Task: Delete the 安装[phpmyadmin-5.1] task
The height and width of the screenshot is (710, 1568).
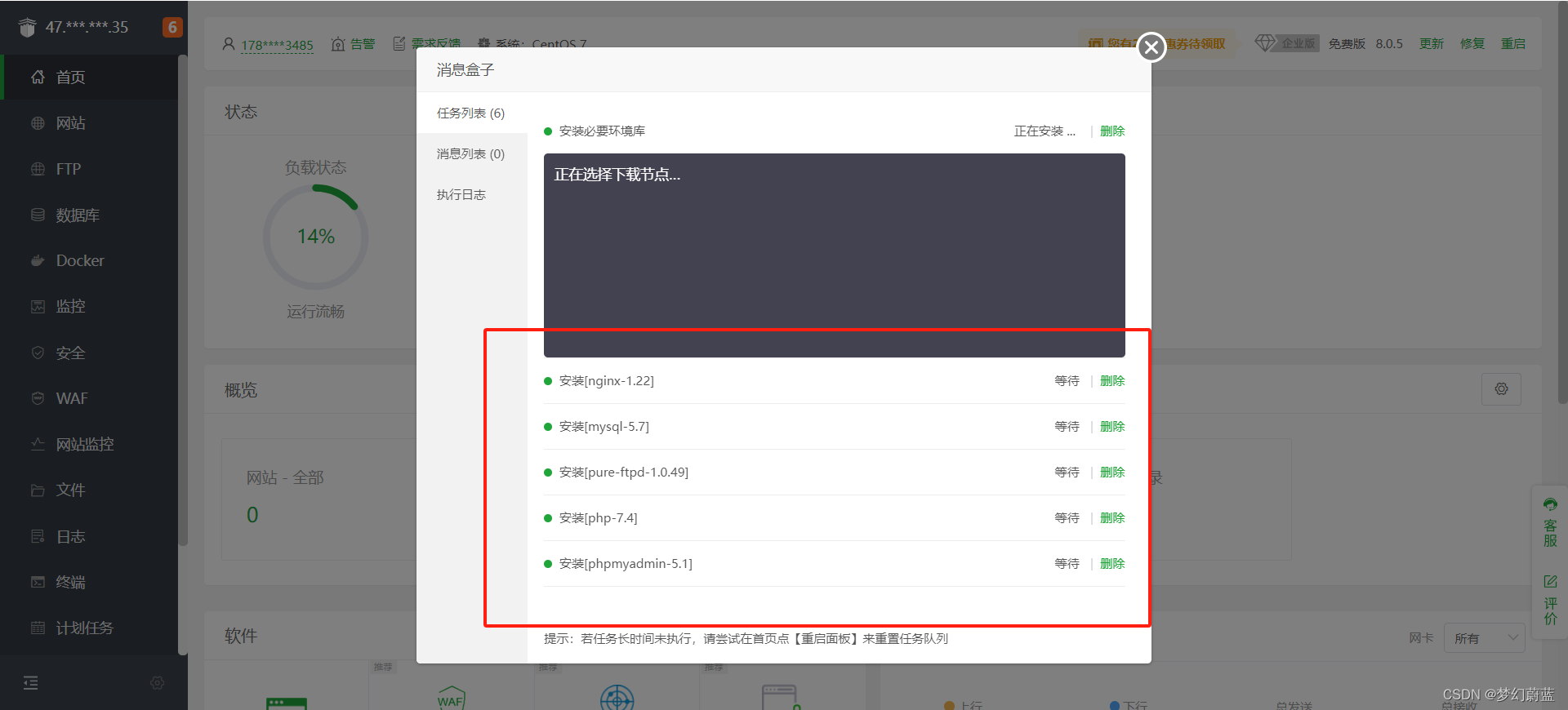Action: 1112,563
